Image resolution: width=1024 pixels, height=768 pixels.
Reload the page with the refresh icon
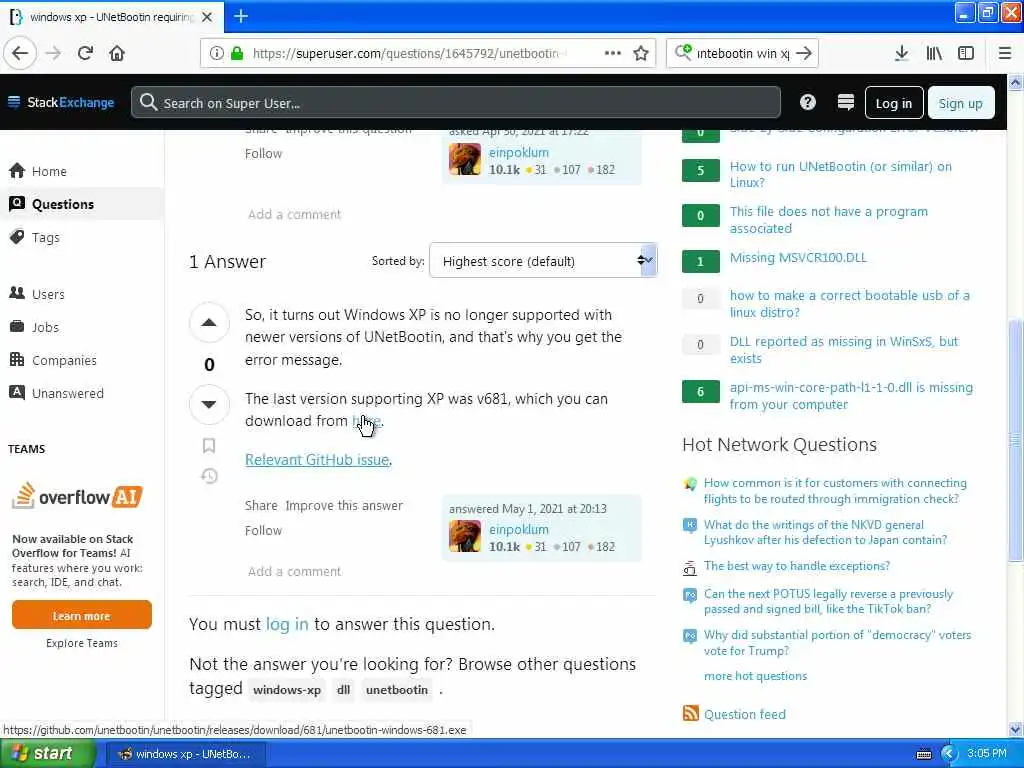click(85, 53)
